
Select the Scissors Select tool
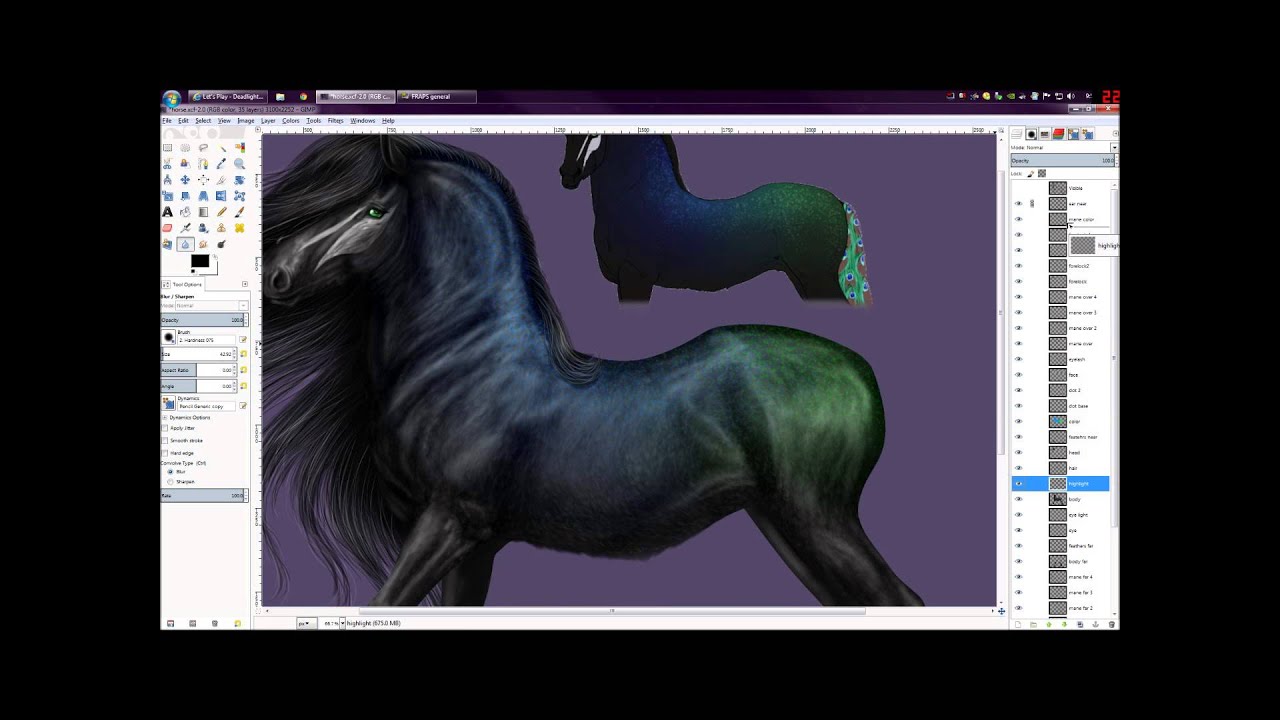pyautogui.click(x=167, y=164)
